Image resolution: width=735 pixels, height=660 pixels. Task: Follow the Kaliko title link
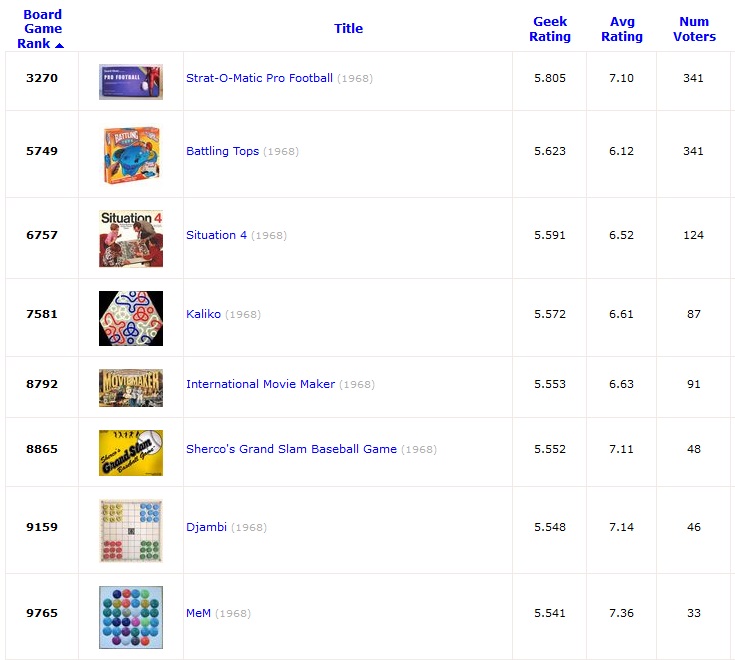[203, 314]
